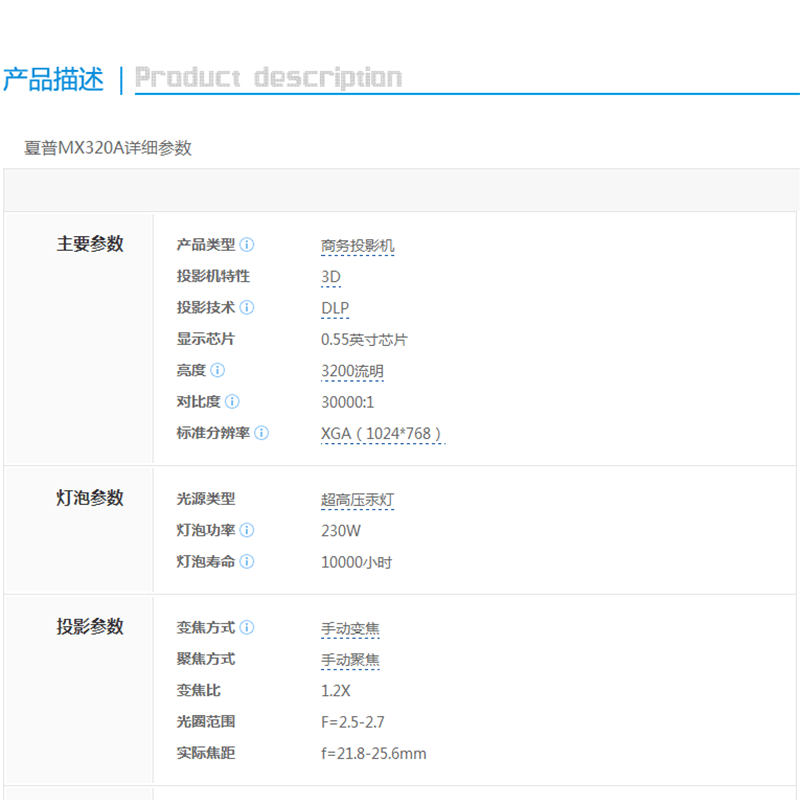Click the info icon beside 投影技术

click(x=247, y=308)
